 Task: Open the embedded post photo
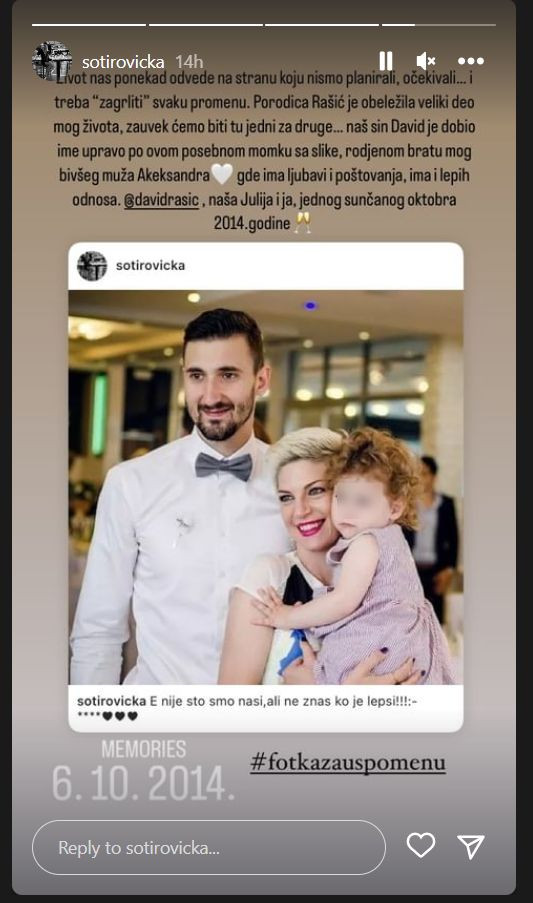[x=266, y=487]
